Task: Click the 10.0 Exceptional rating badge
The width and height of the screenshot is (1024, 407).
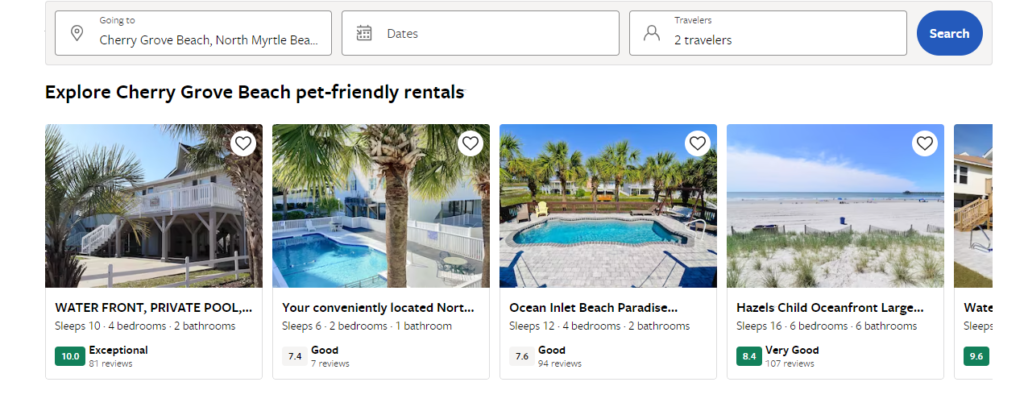Action: click(69, 356)
